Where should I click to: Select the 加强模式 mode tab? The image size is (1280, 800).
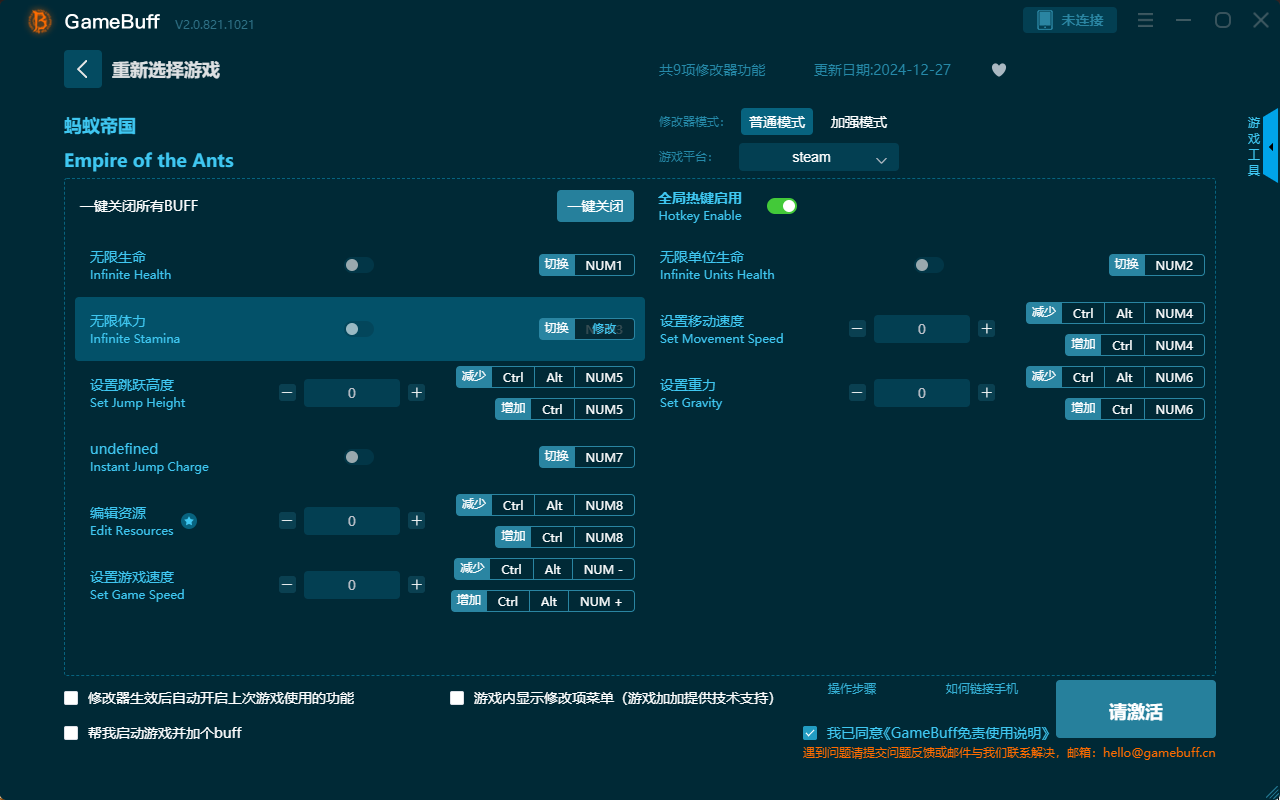pos(859,122)
